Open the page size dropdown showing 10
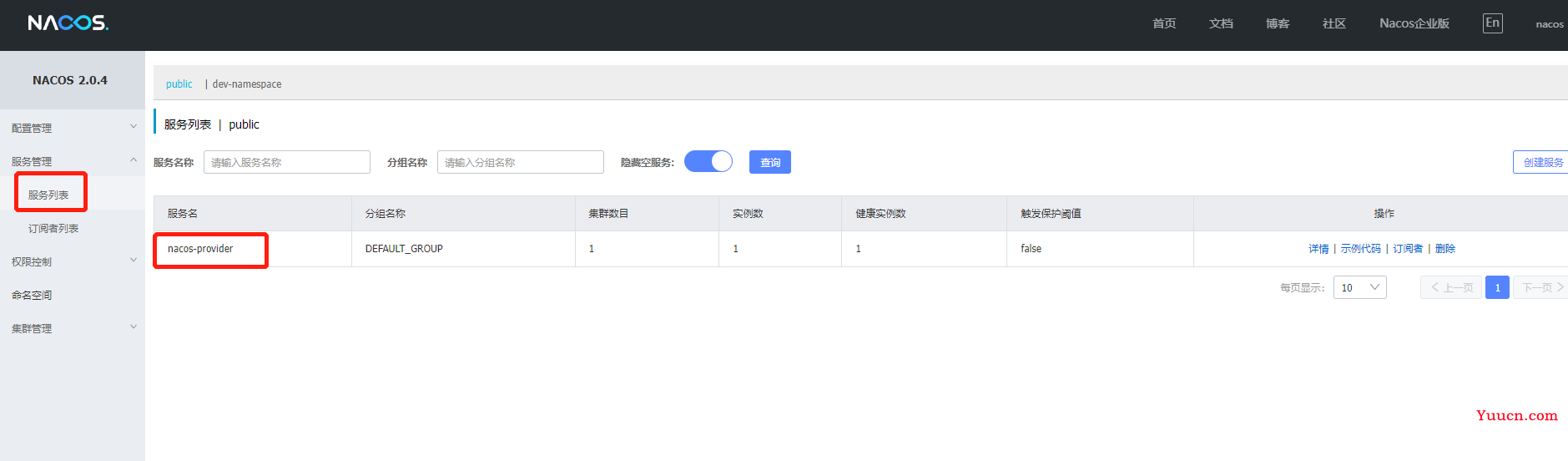This screenshot has height=461, width=1568. 1359,287
